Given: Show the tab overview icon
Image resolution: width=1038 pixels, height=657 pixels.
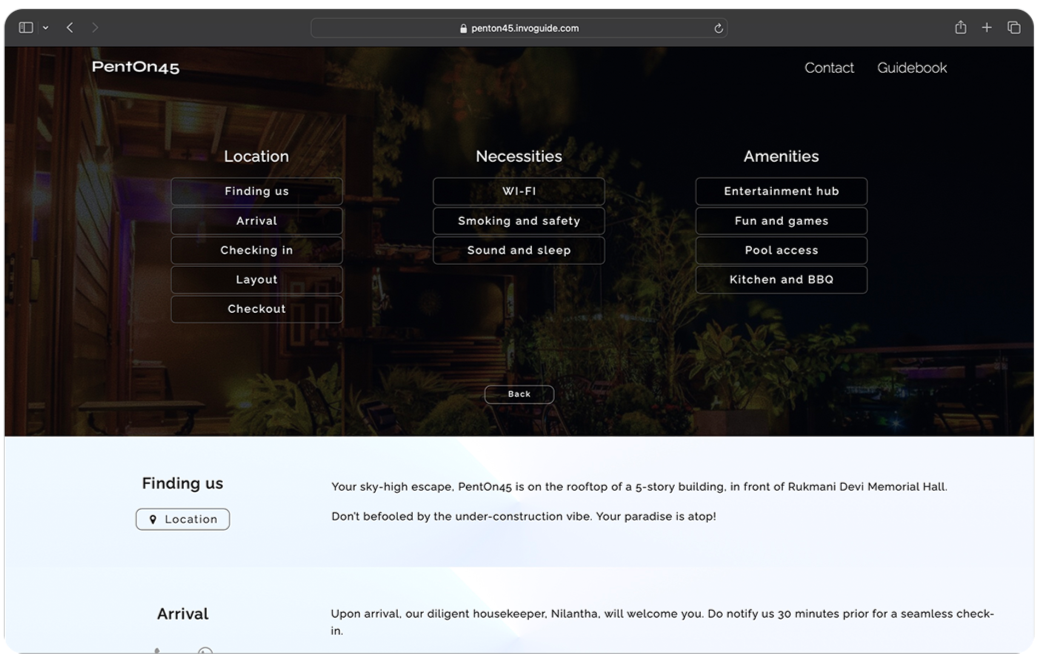Looking at the screenshot, I should (1014, 28).
